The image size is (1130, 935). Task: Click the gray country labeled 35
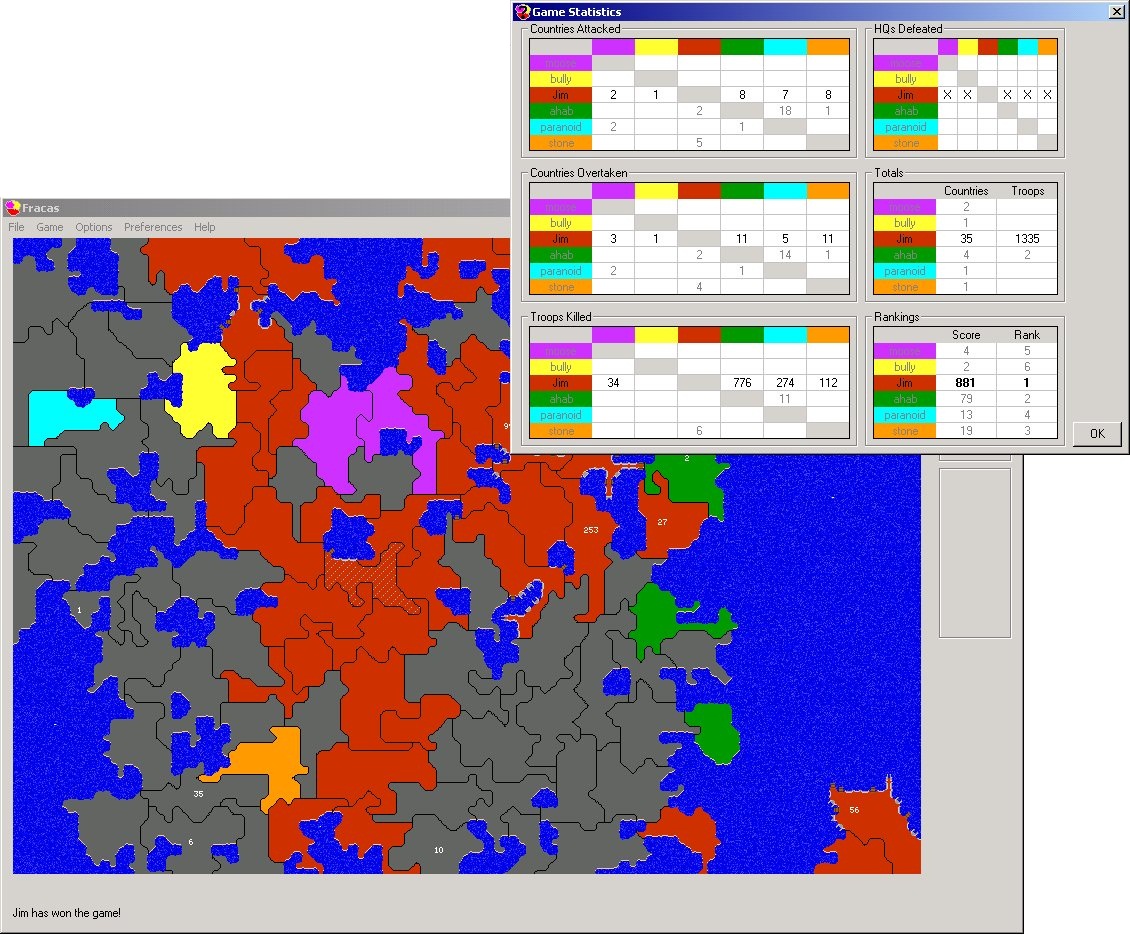[198, 794]
